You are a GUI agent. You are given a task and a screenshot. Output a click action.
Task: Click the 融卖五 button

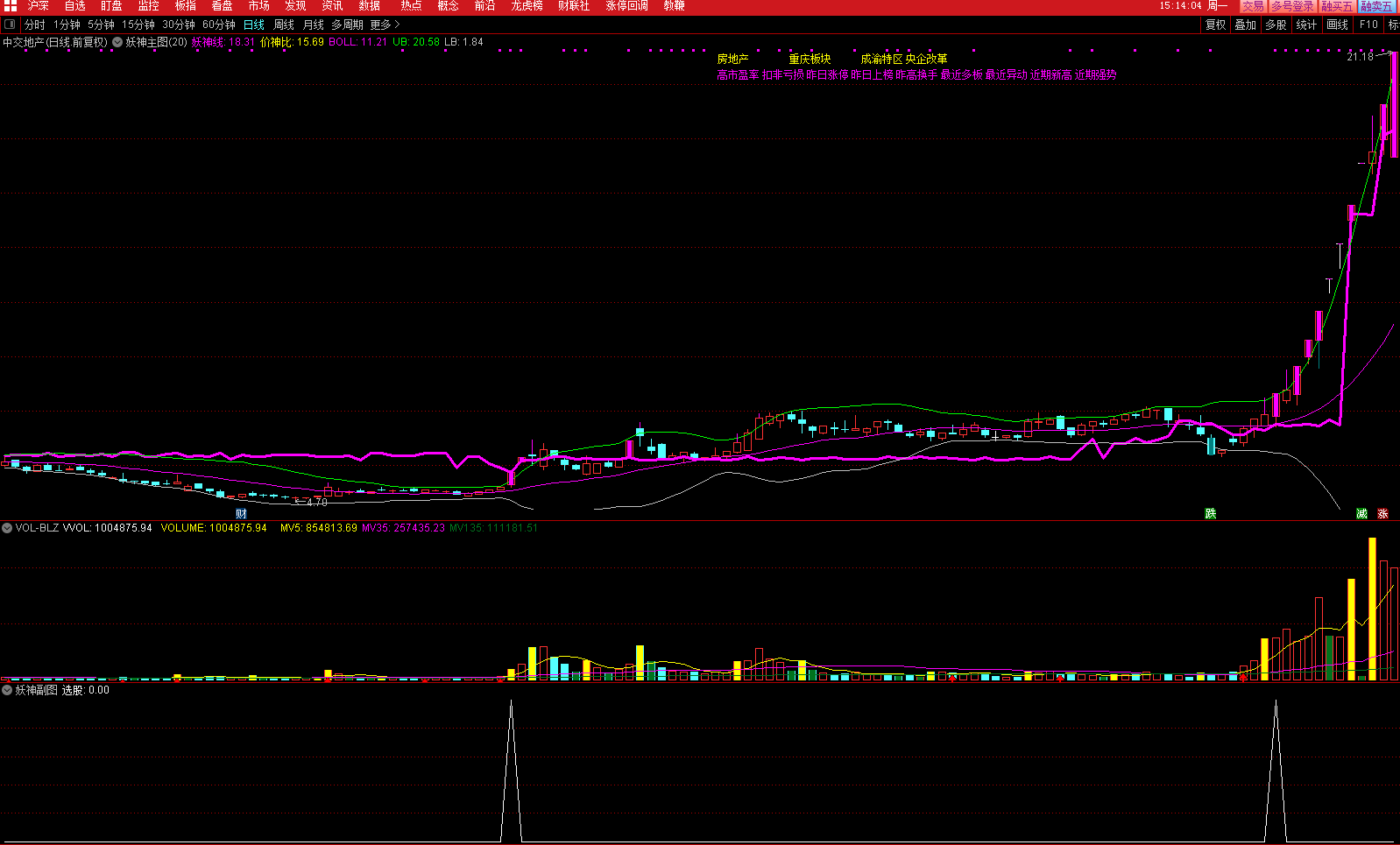click(x=1376, y=6)
